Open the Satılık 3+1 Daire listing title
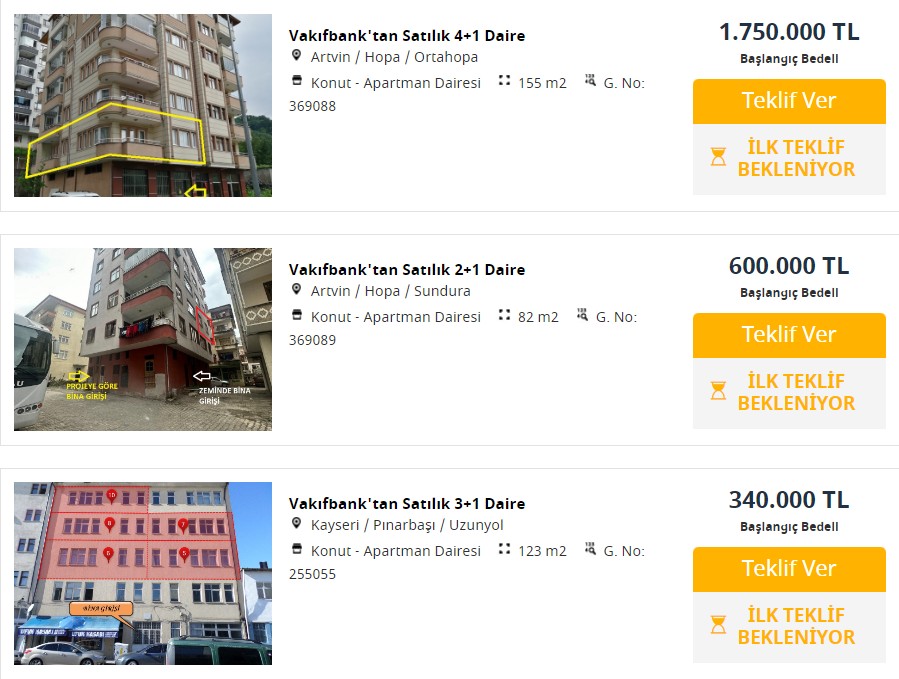 (406, 503)
